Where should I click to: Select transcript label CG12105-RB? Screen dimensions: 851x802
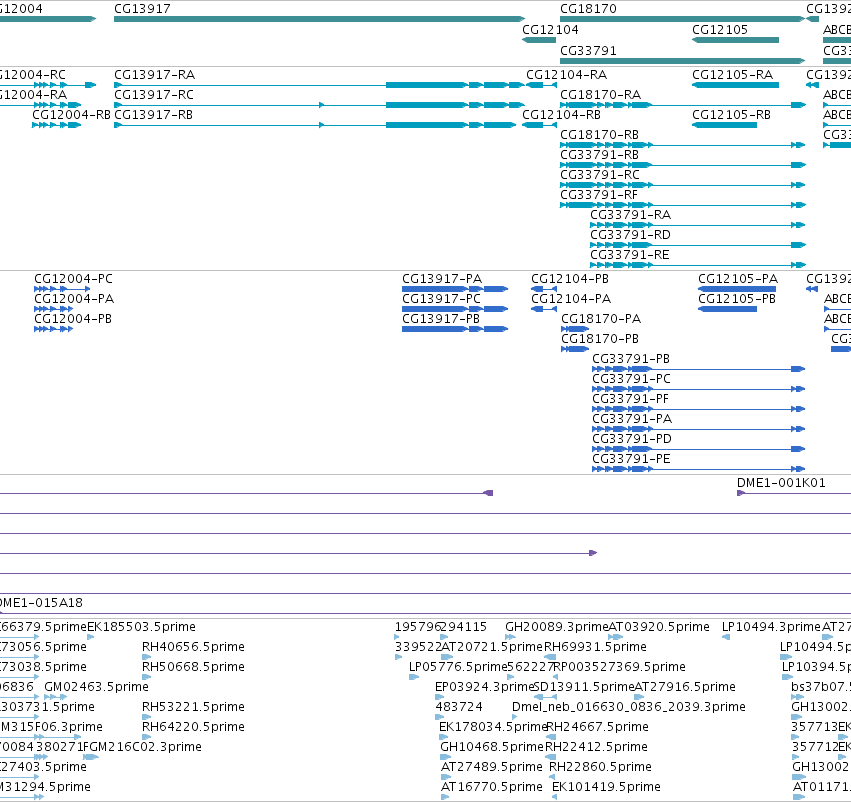coord(732,115)
